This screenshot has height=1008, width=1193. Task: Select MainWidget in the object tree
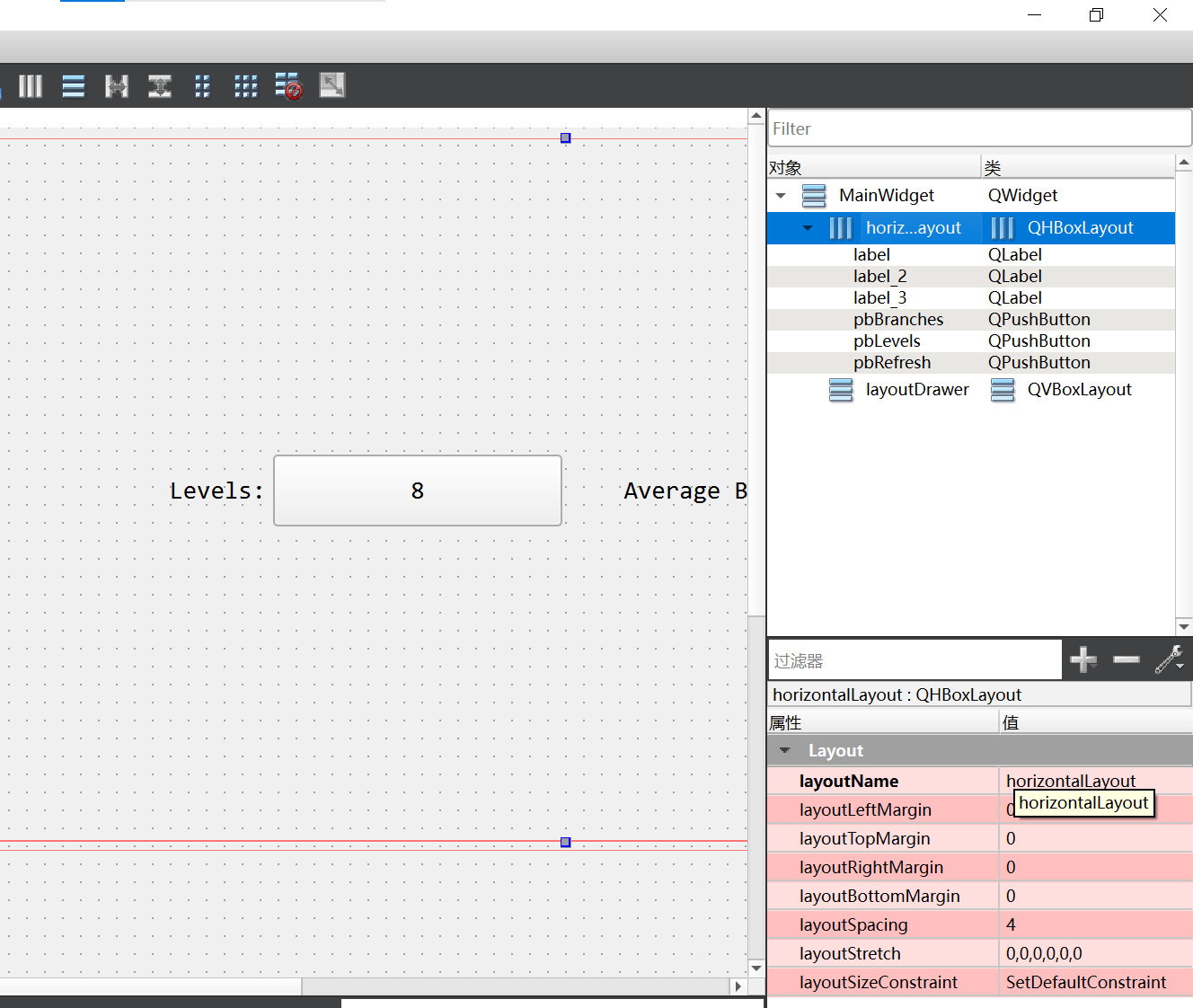[886, 195]
